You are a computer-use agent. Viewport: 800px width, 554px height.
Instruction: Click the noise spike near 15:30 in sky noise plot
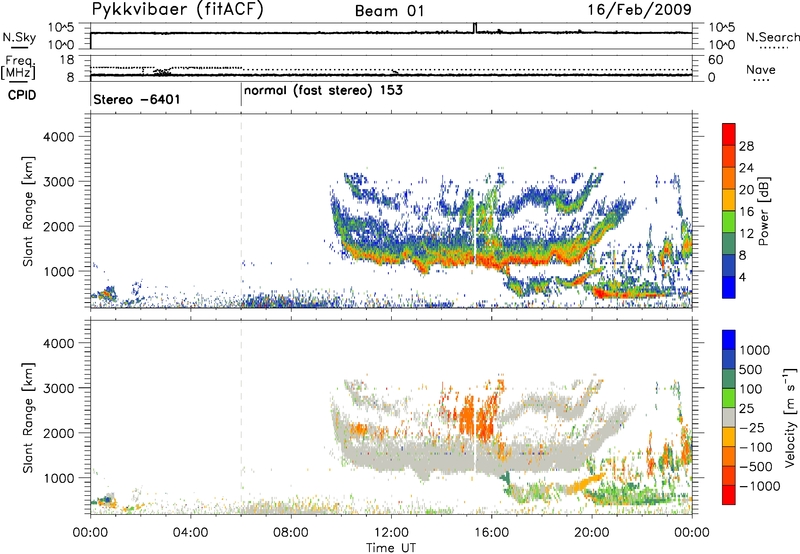[x=475, y=28]
